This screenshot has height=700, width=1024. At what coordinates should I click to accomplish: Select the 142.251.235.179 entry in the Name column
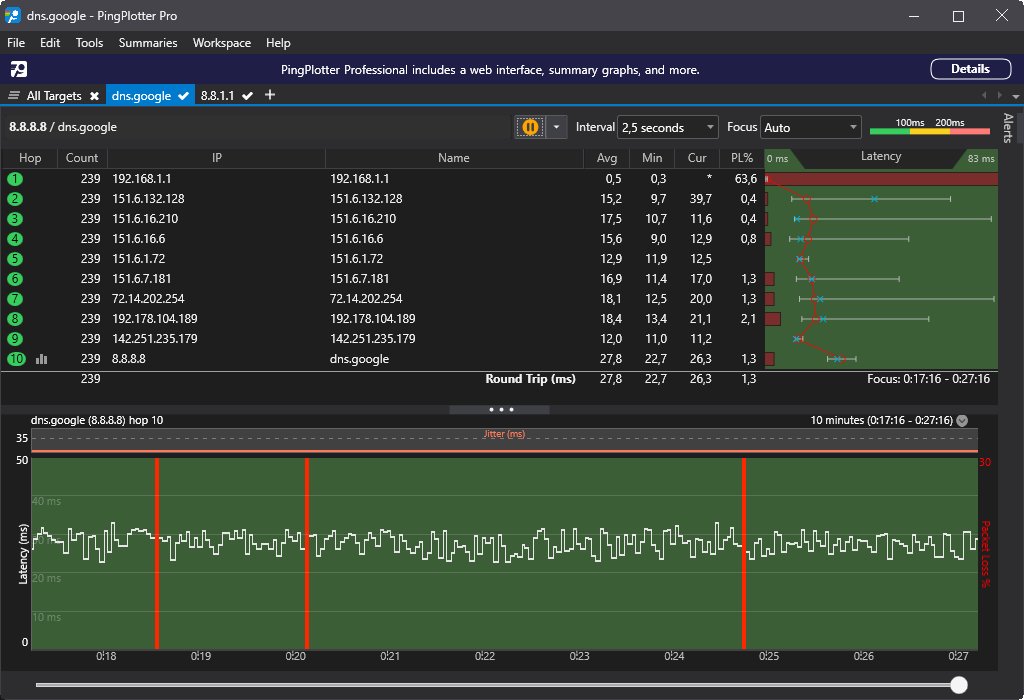[x=372, y=339]
